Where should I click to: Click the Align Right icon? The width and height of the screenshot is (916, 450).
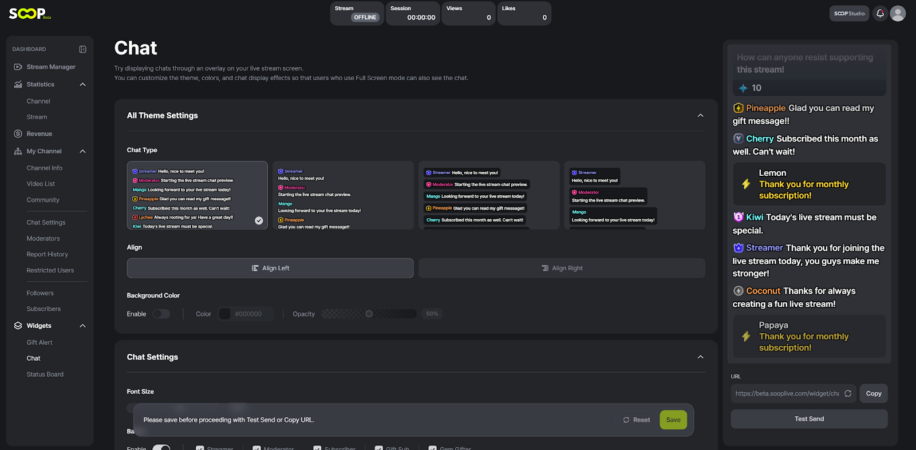pyautogui.click(x=544, y=268)
